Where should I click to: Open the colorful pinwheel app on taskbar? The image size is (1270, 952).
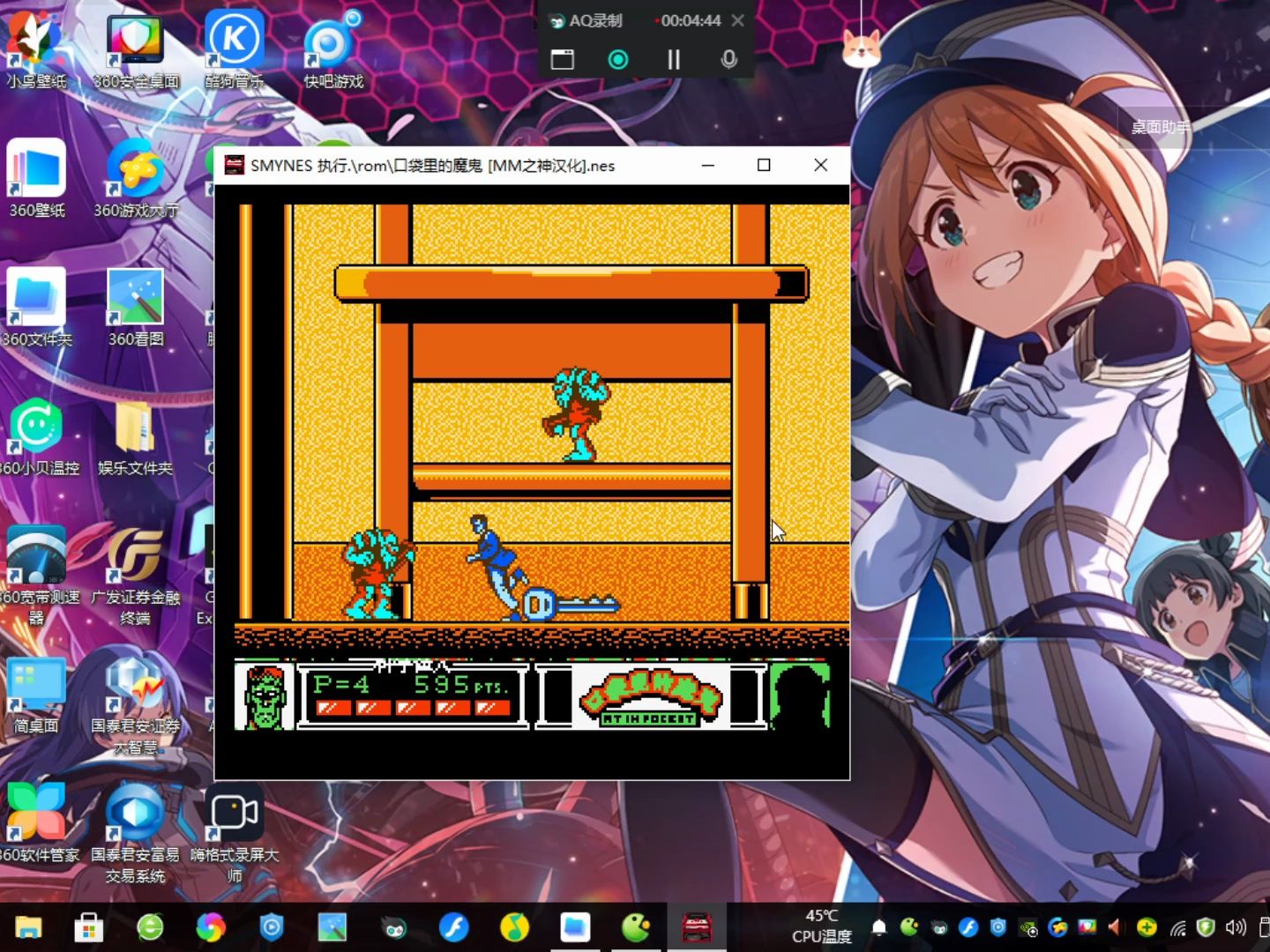211,927
